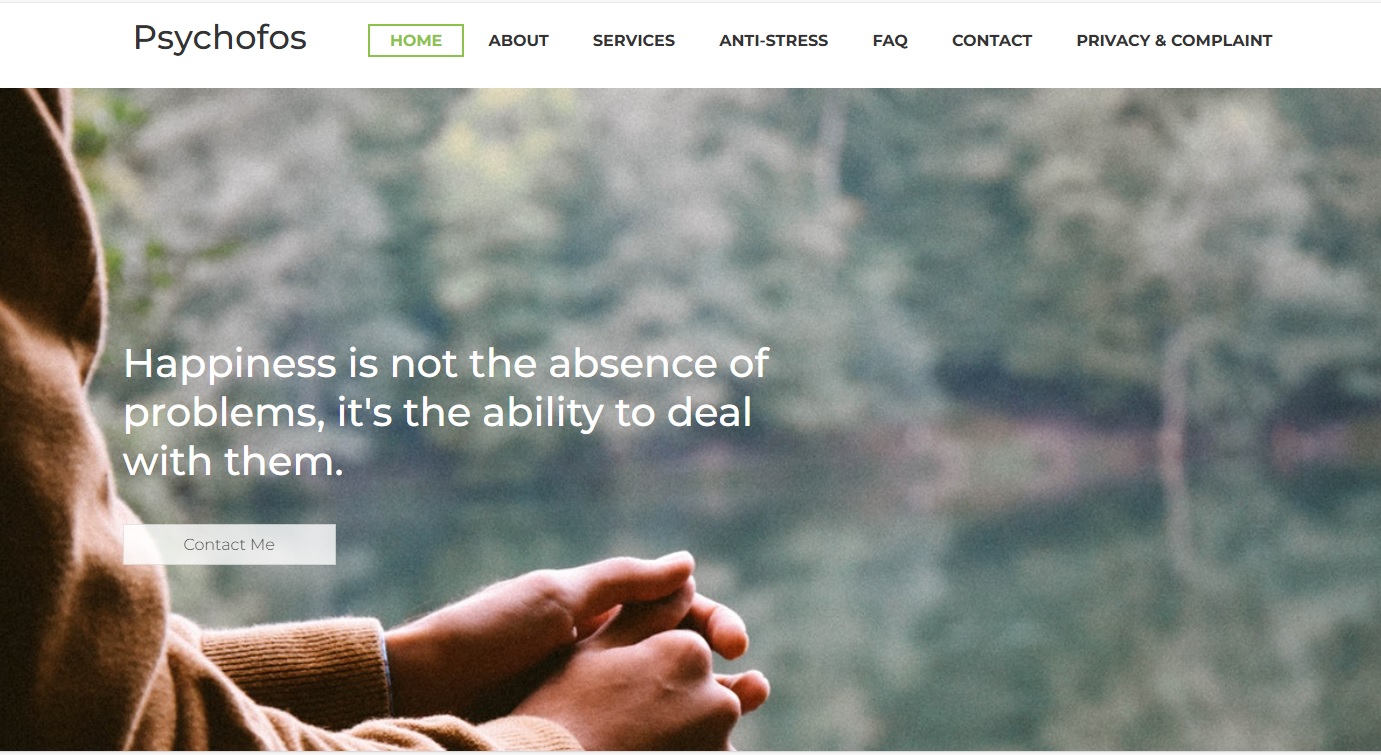Navigate to CONTACT in the top menu
1381x755 pixels.
coord(992,41)
